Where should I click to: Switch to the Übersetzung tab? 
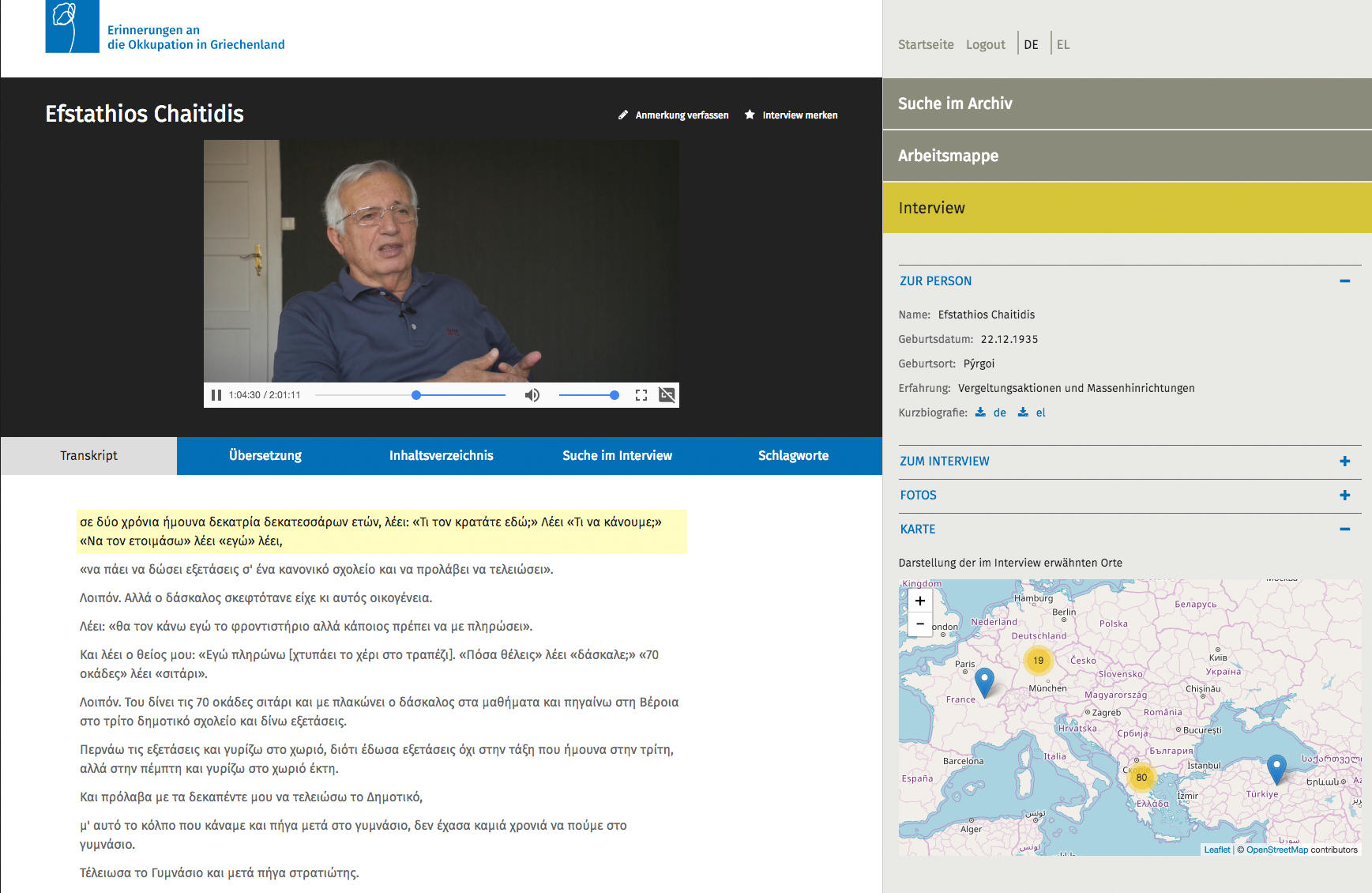(265, 456)
